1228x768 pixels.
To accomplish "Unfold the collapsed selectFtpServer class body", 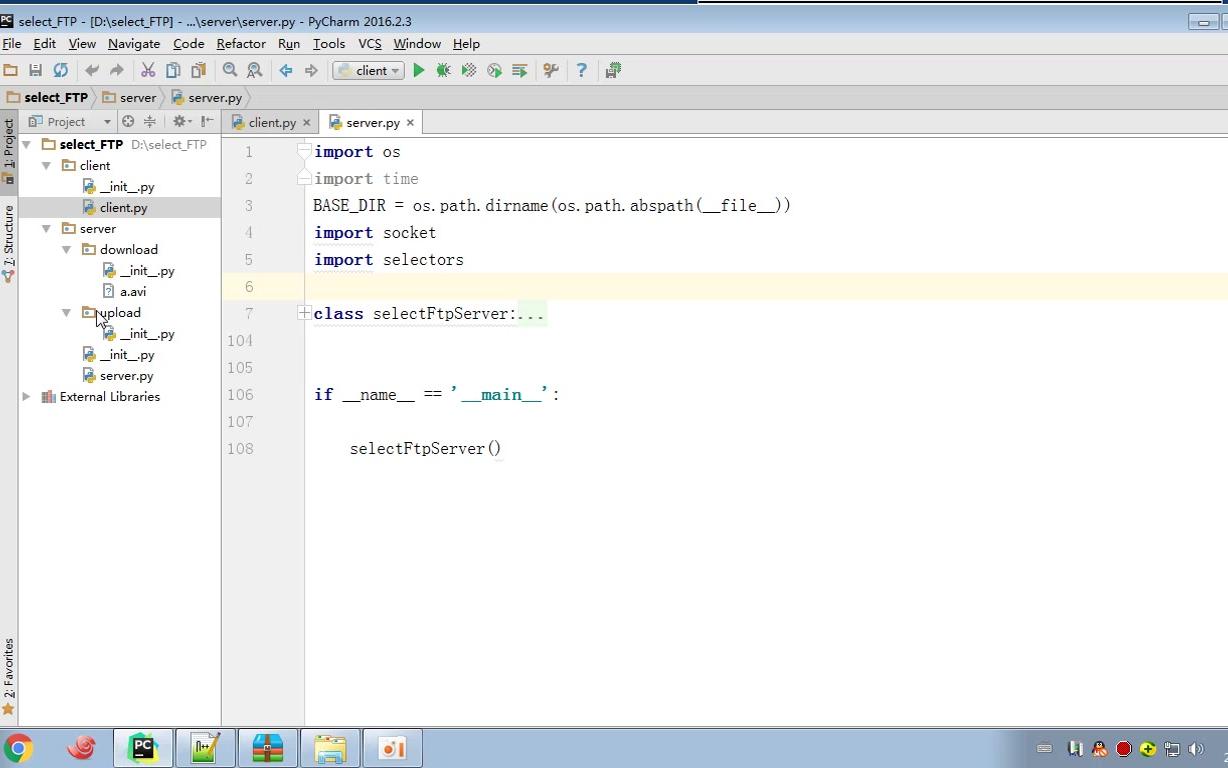I will (x=303, y=313).
